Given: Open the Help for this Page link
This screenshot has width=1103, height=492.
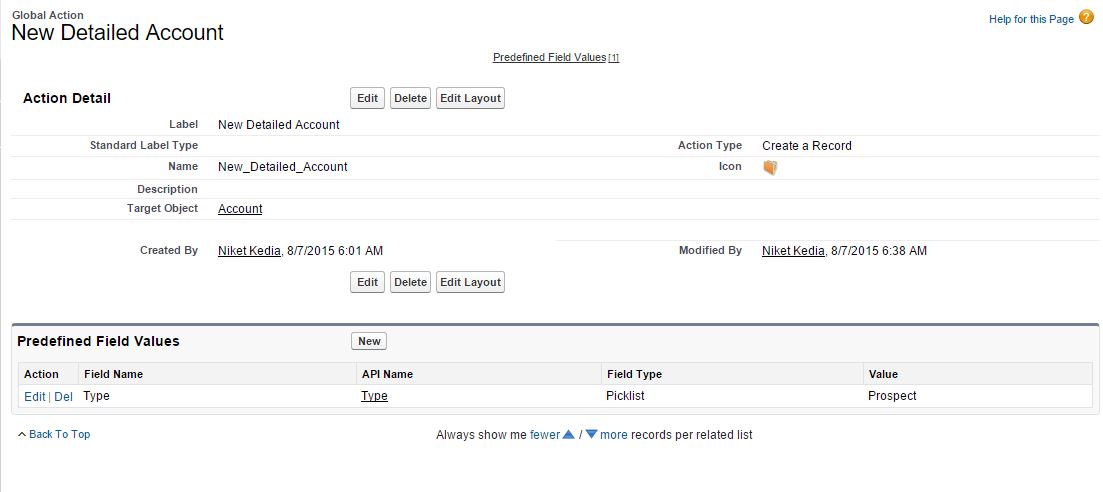Looking at the screenshot, I should (1031, 19).
